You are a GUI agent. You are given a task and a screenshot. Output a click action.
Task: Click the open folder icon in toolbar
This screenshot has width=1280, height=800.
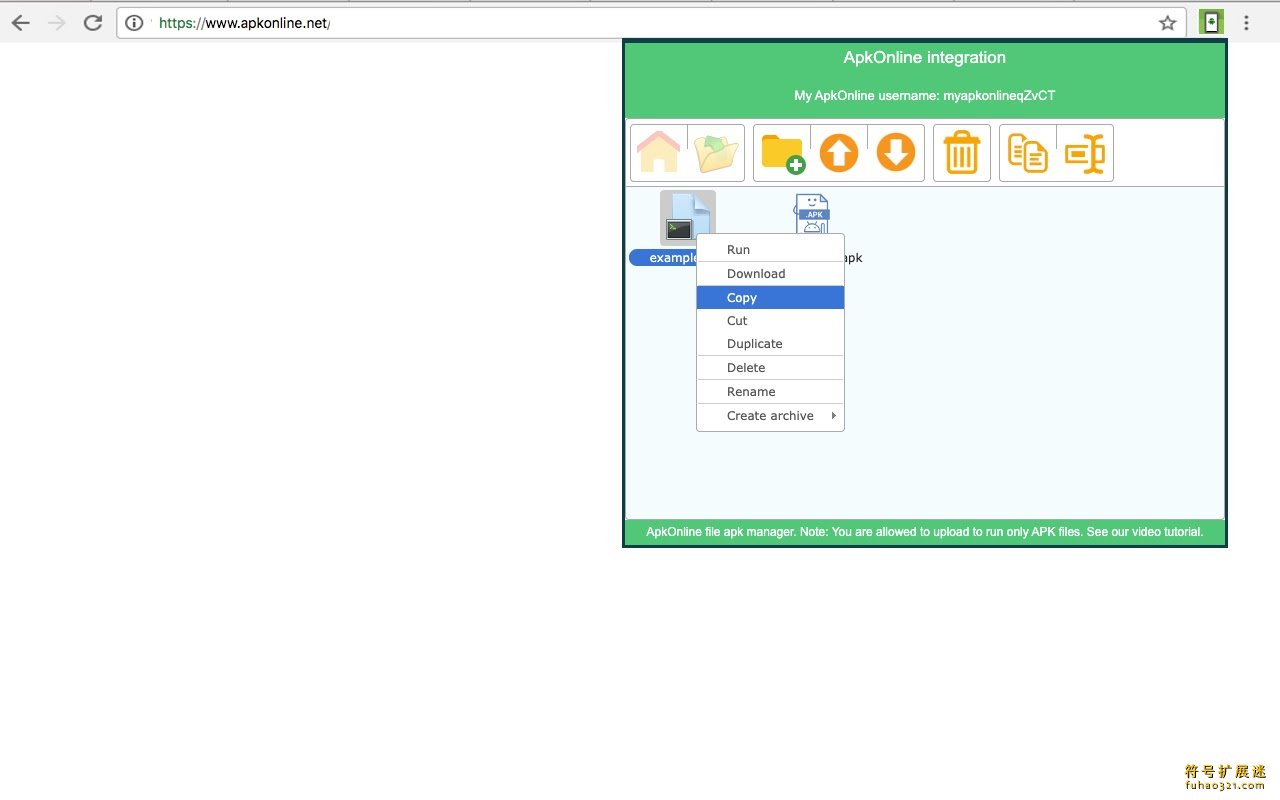pos(716,153)
